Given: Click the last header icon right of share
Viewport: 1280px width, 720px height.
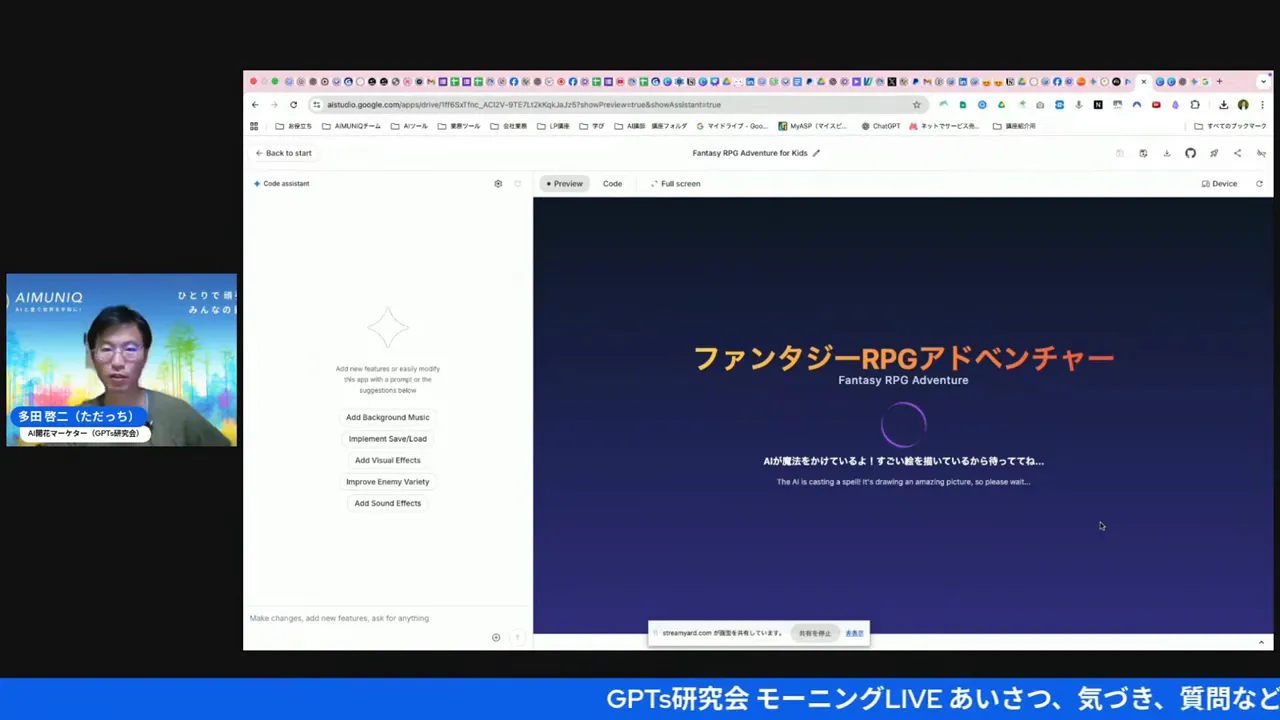Looking at the screenshot, I should tap(1261, 153).
